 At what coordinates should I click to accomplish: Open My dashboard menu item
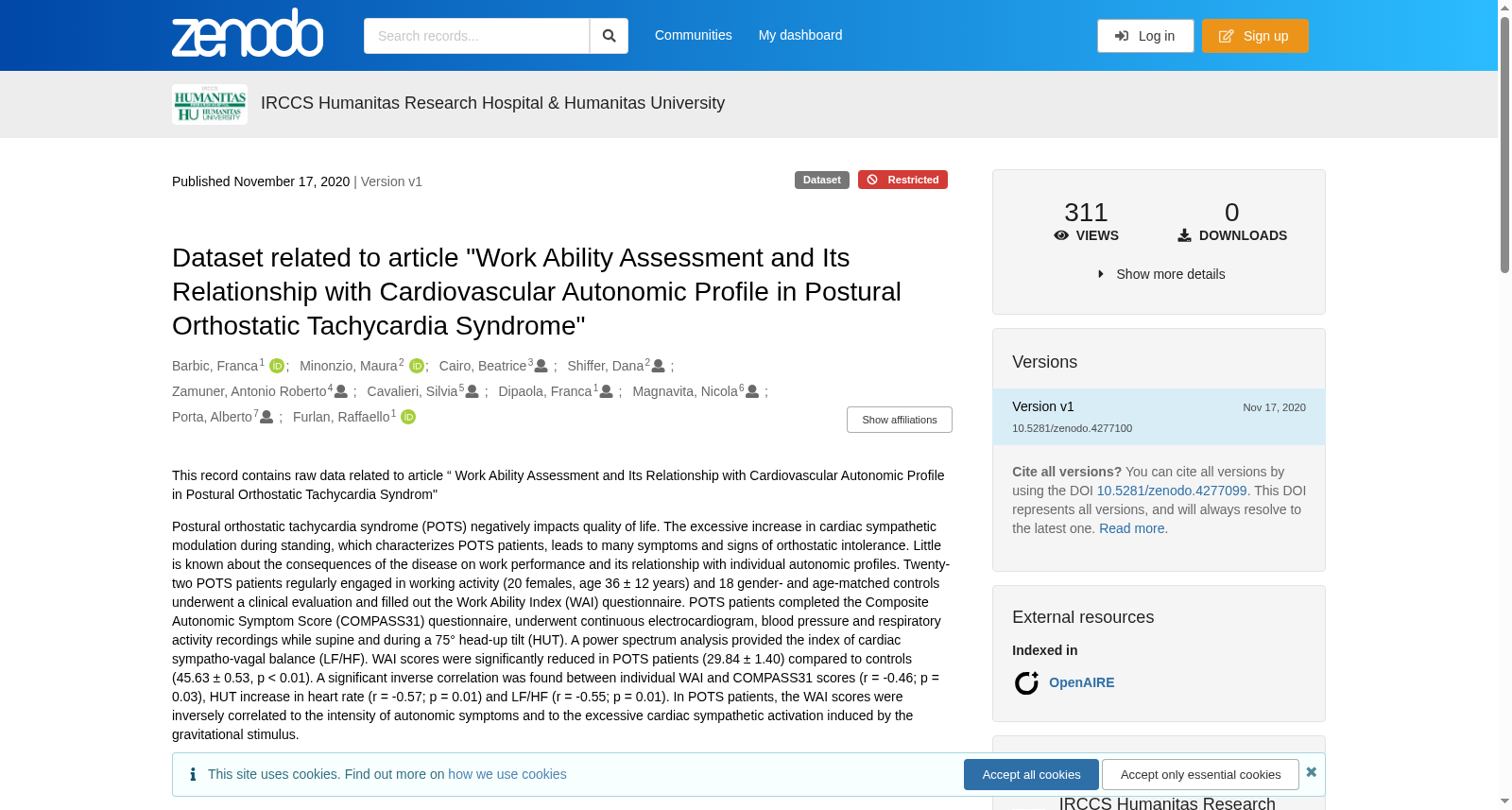(800, 35)
